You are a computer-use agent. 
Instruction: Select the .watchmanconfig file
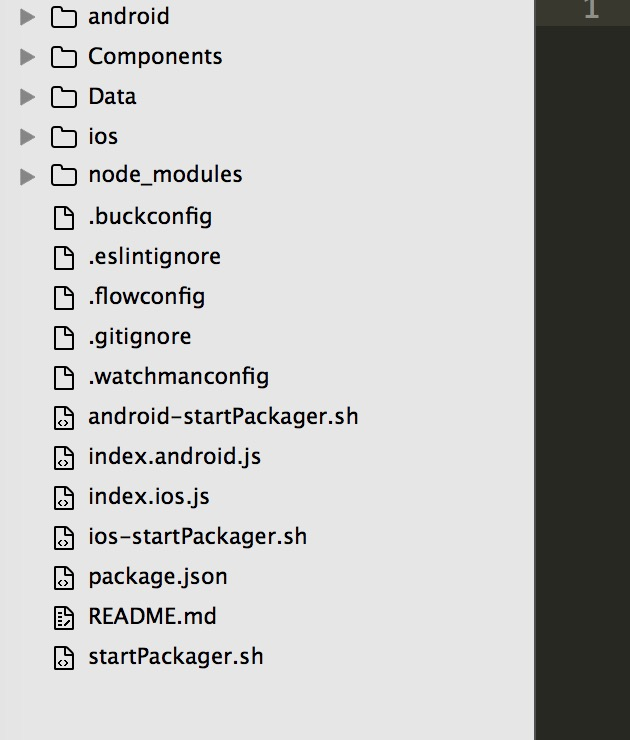178,377
